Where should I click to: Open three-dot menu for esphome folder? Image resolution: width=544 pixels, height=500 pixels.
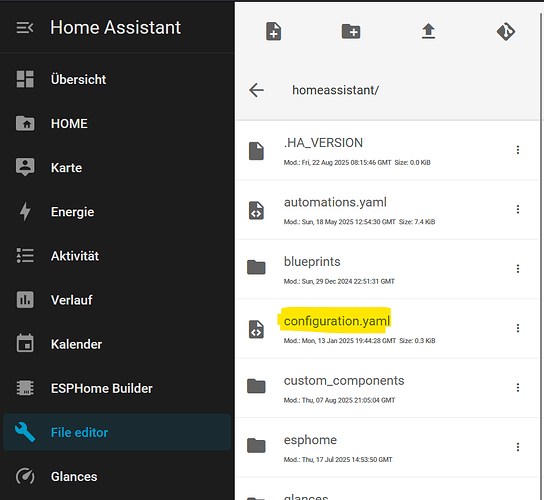pyautogui.click(x=518, y=447)
